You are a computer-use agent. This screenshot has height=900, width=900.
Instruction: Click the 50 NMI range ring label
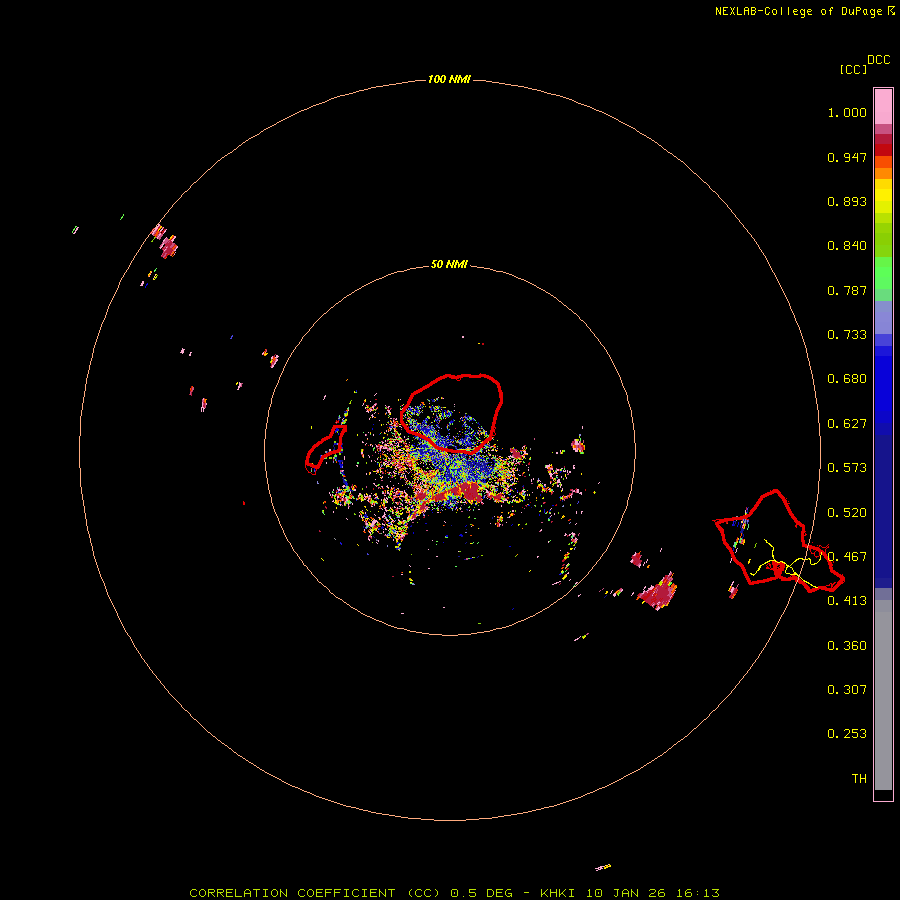449,264
